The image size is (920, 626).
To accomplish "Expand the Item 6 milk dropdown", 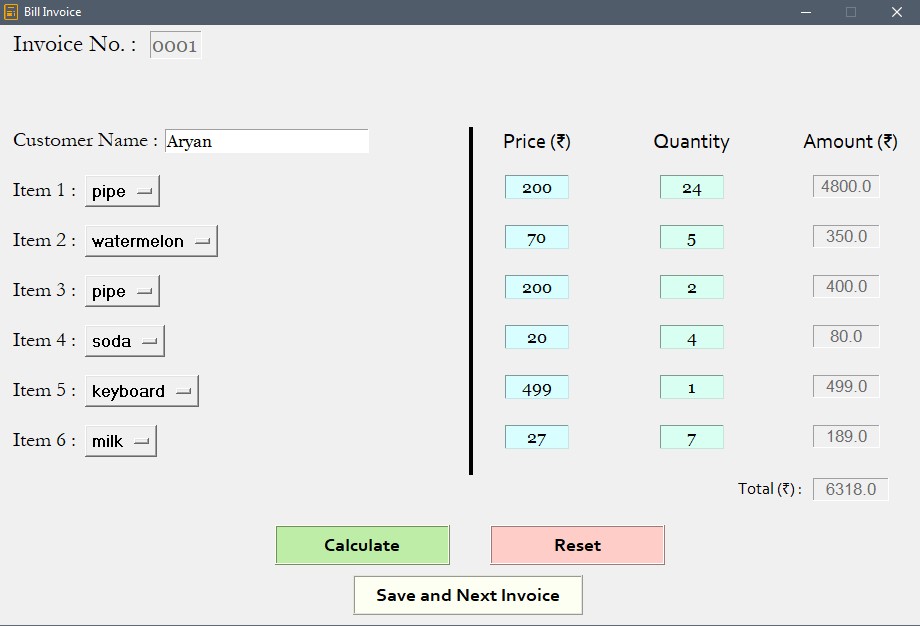I will coord(121,441).
